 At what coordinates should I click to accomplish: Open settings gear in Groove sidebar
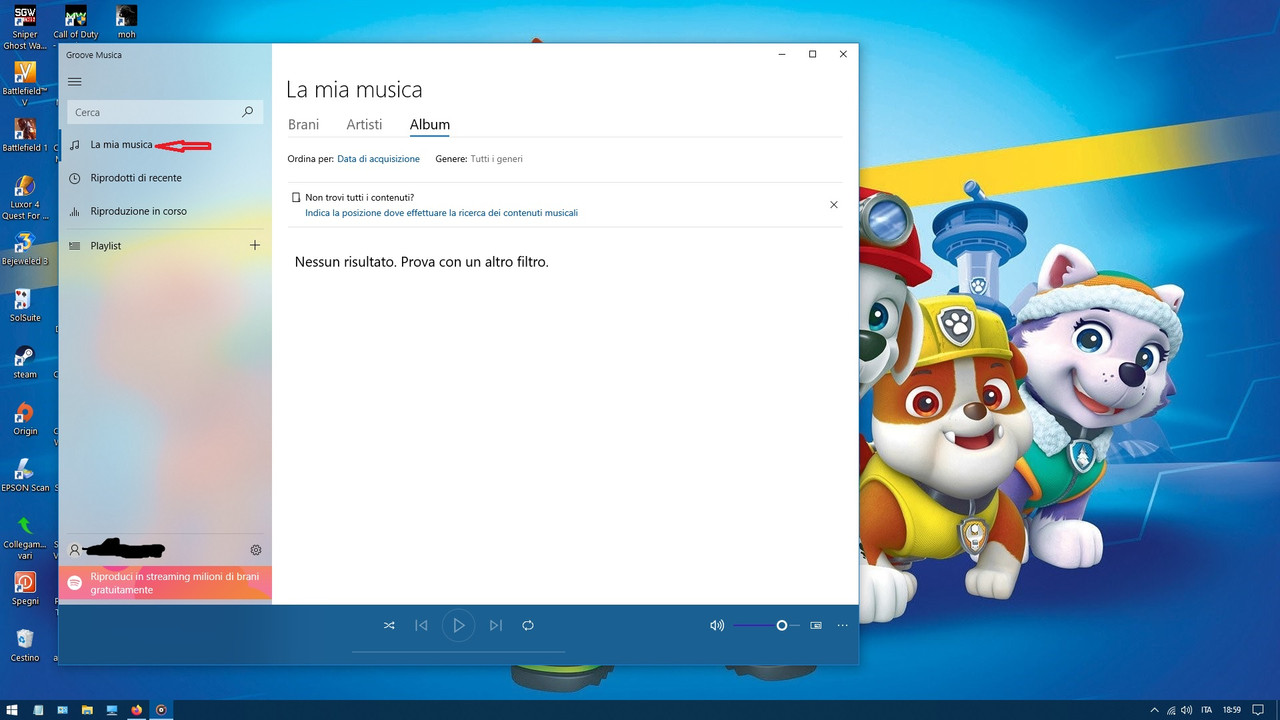pyautogui.click(x=256, y=550)
